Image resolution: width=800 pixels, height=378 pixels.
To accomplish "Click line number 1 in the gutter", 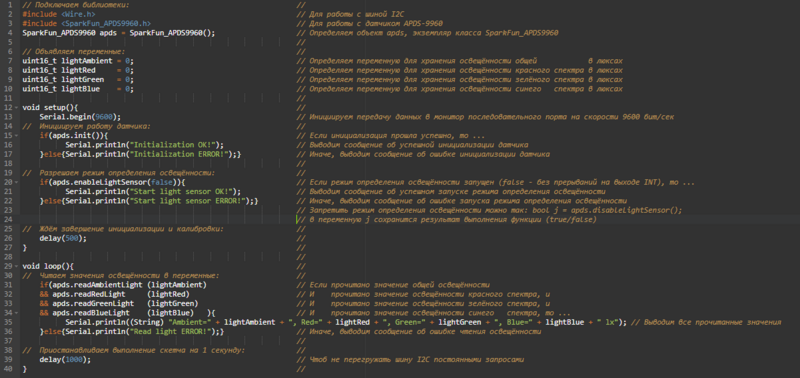I will [9, 5].
